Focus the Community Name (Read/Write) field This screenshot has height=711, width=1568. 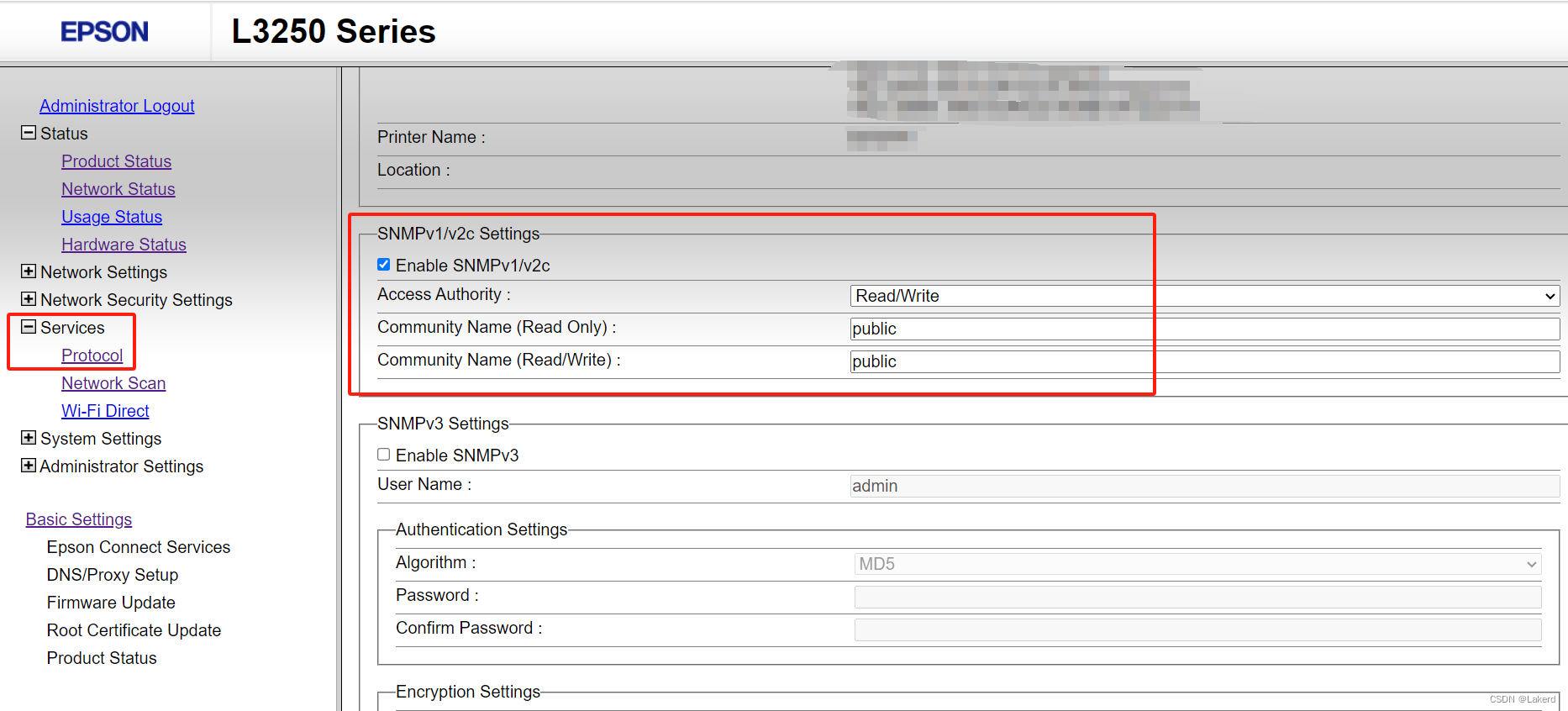tap(1205, 361)
